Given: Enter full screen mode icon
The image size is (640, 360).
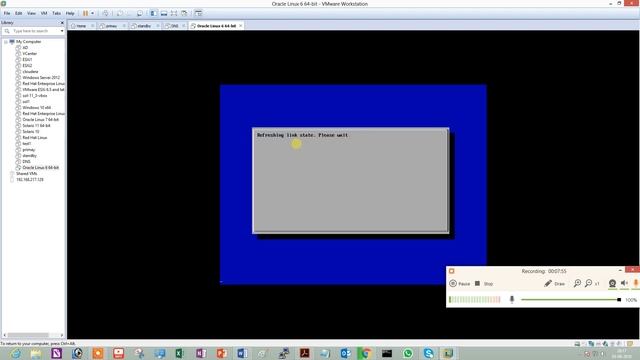Looking at the screenshot, I should pyautogui.click(x=174, y=13).
